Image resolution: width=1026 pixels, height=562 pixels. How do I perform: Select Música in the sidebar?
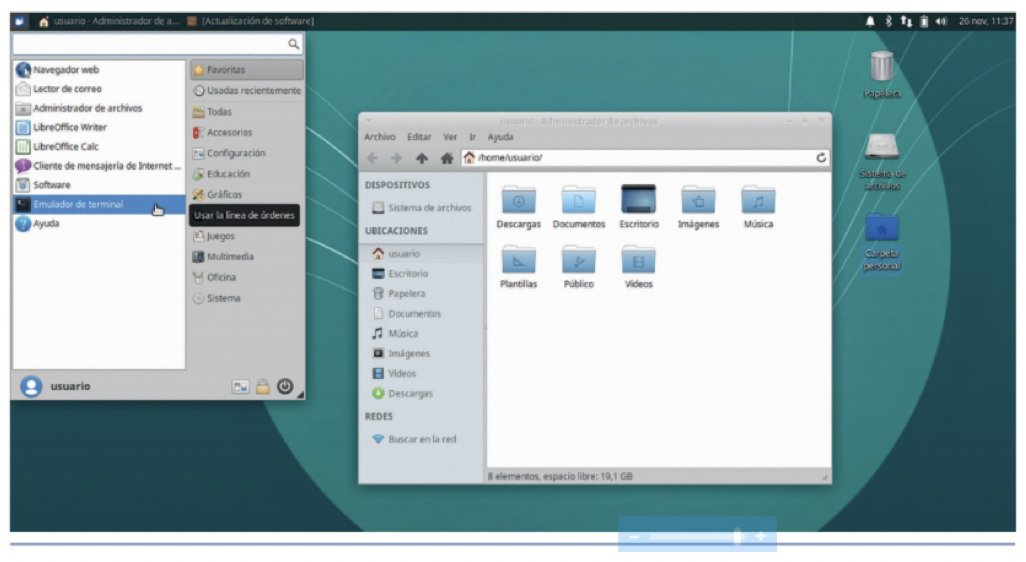(422, 334)
